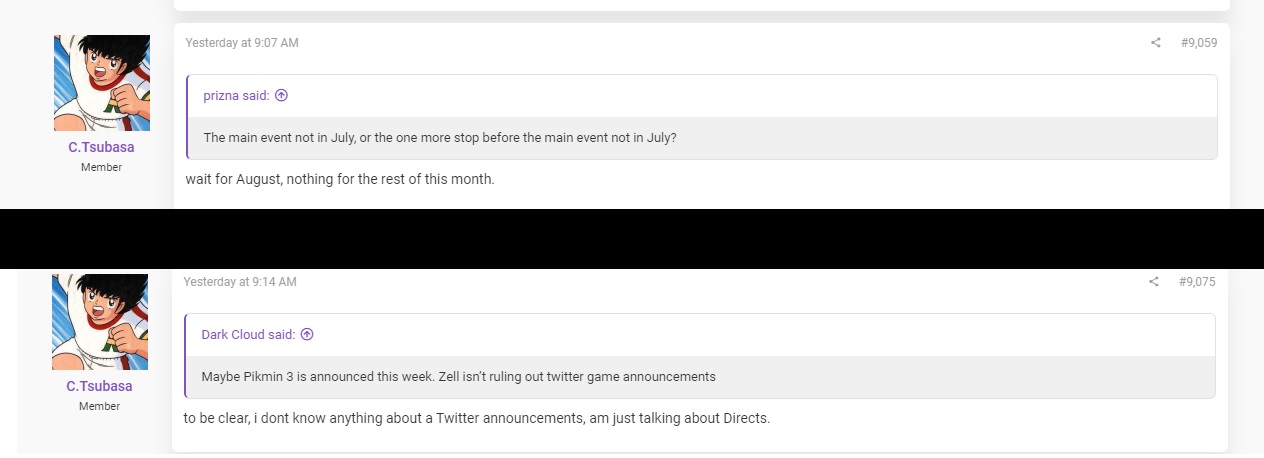Click the Member label under the second C.Tsubasa
This screenshot has width=1264, height=458.
99,406
